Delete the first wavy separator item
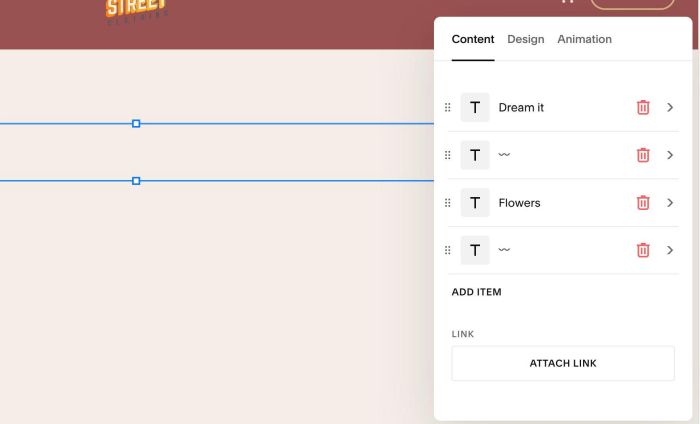The height and width of the screenshot is (424, 700). [643, 155]
